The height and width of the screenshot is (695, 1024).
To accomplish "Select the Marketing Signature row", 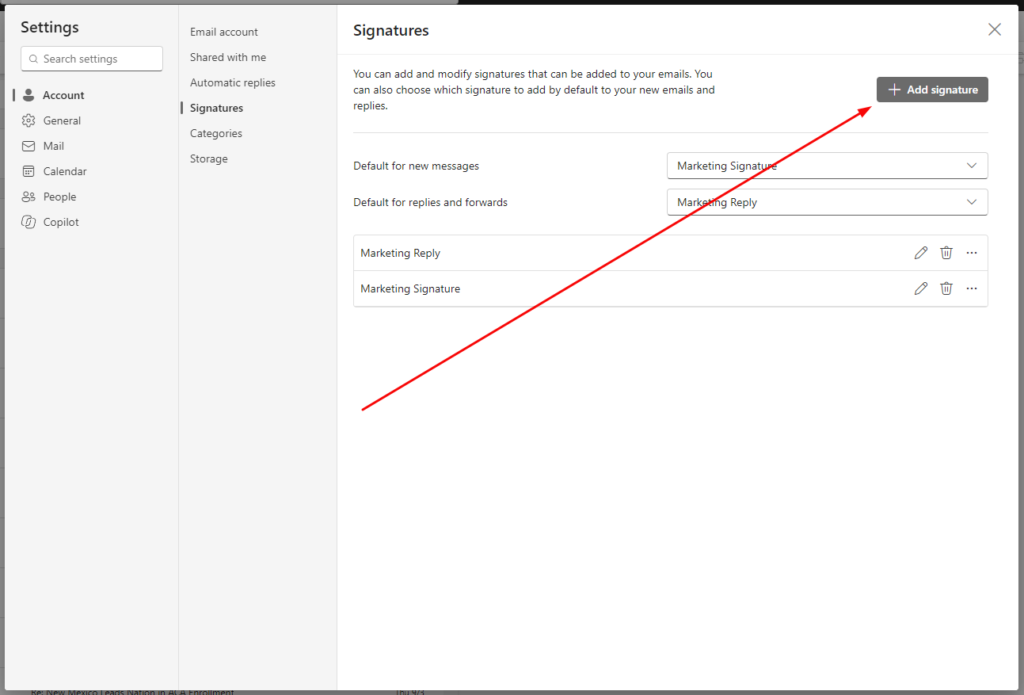I will tap(671, 288).
